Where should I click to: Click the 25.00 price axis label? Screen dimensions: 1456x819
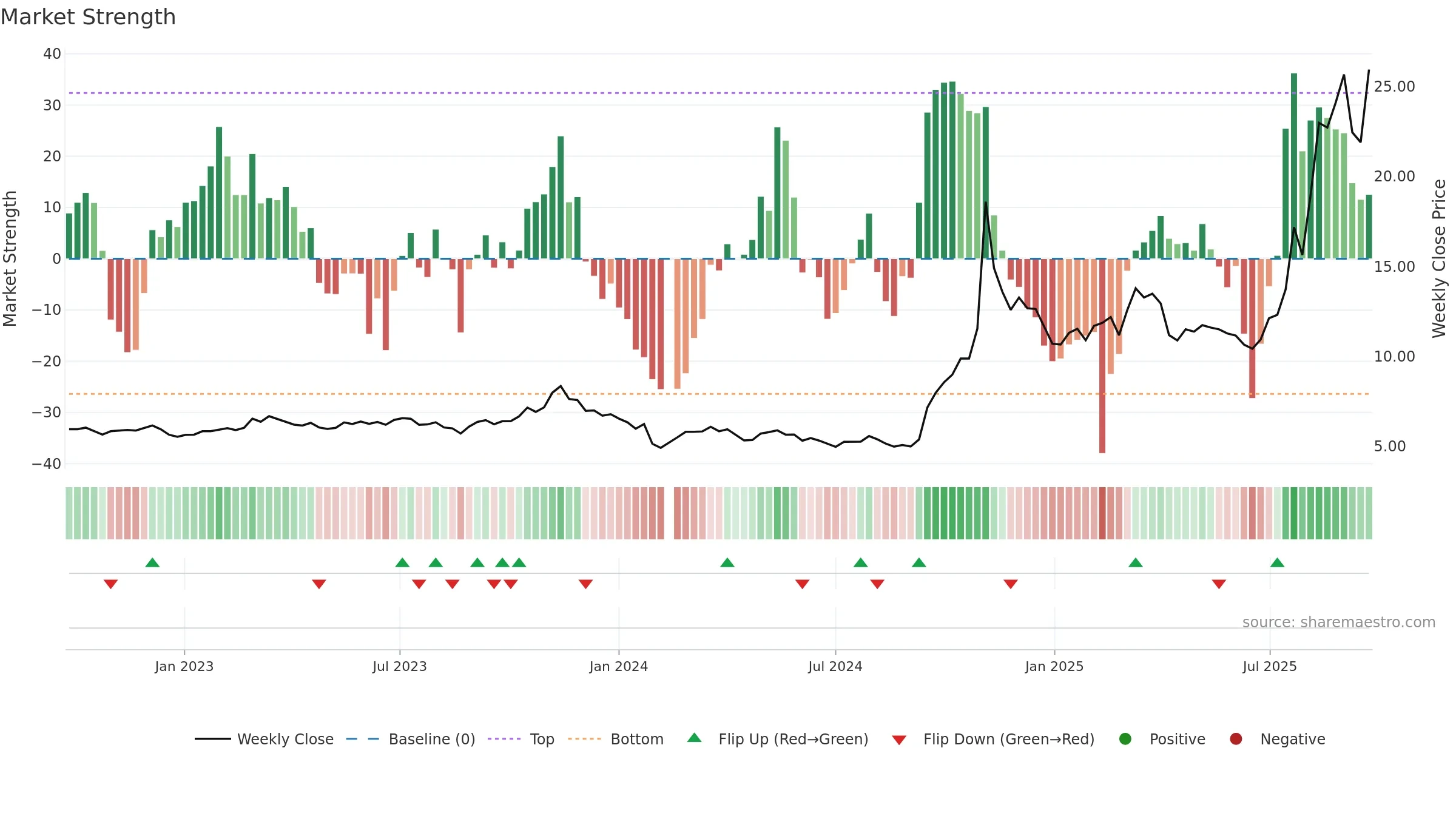[1394, 86]
